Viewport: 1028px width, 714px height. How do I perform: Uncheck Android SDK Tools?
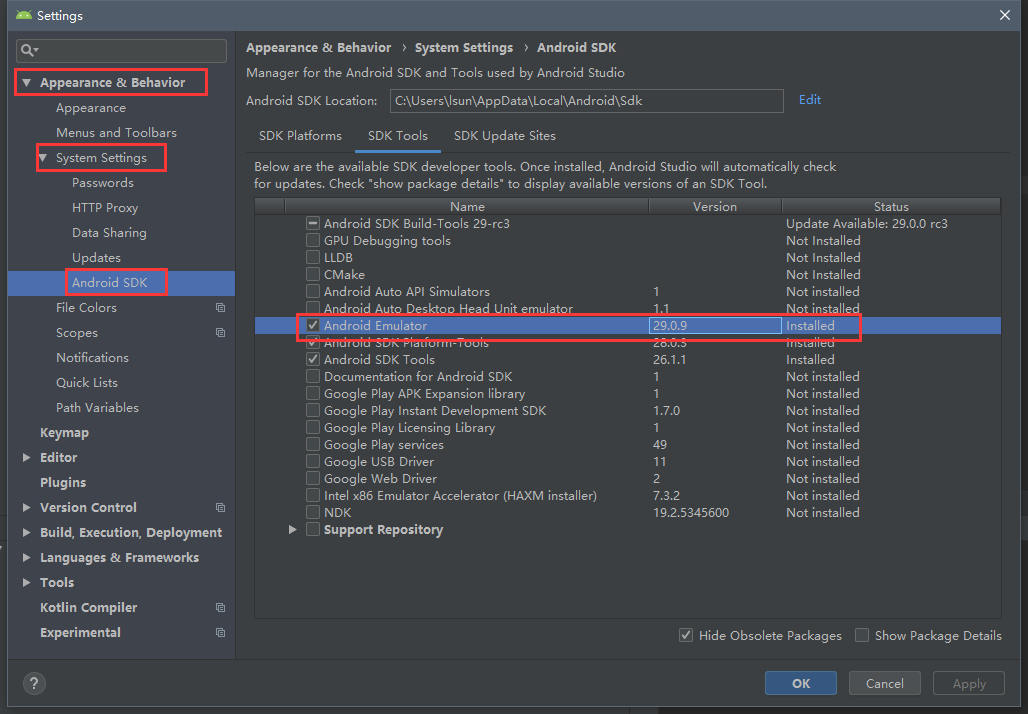coord(313,359)
